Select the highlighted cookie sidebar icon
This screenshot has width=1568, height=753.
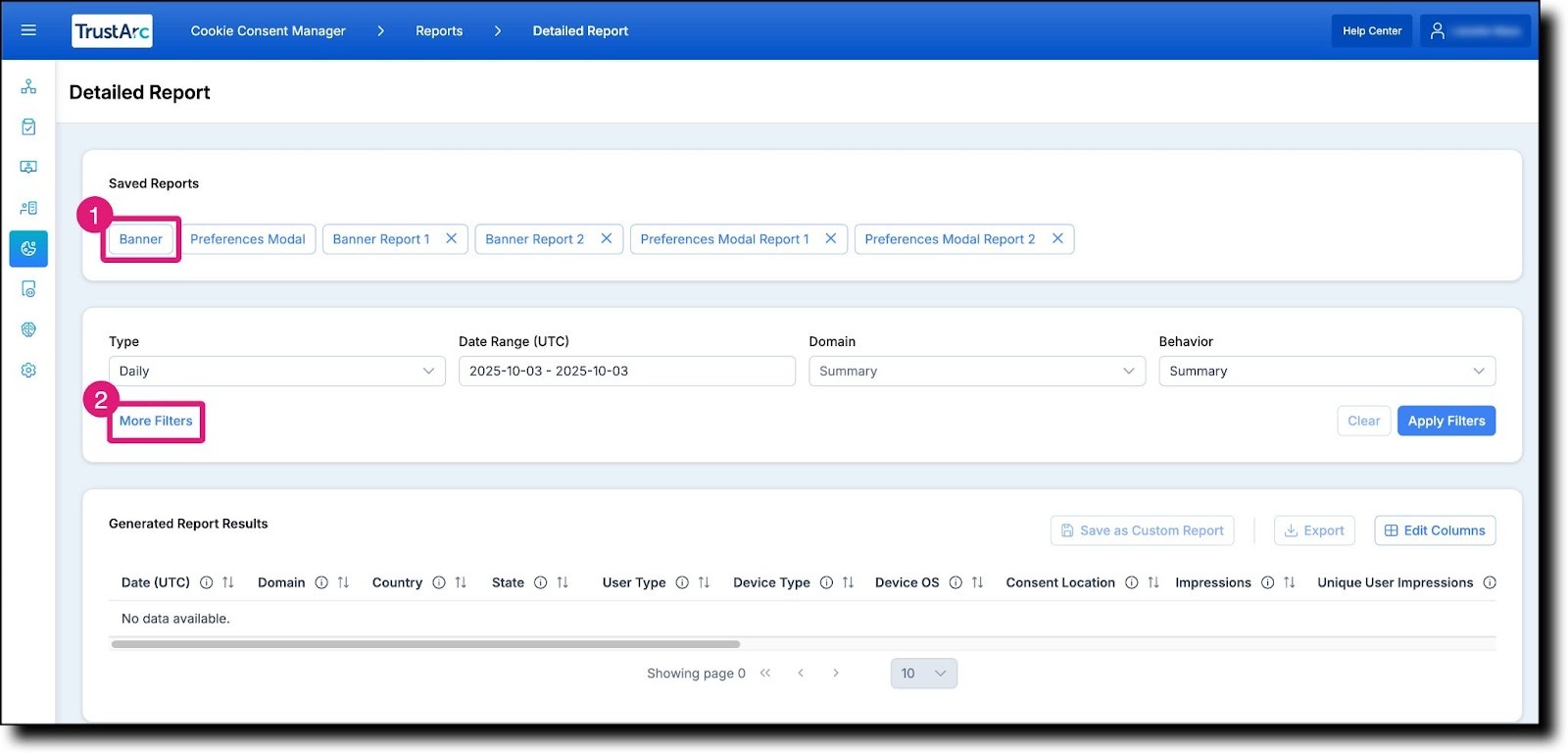click(28, 248)
